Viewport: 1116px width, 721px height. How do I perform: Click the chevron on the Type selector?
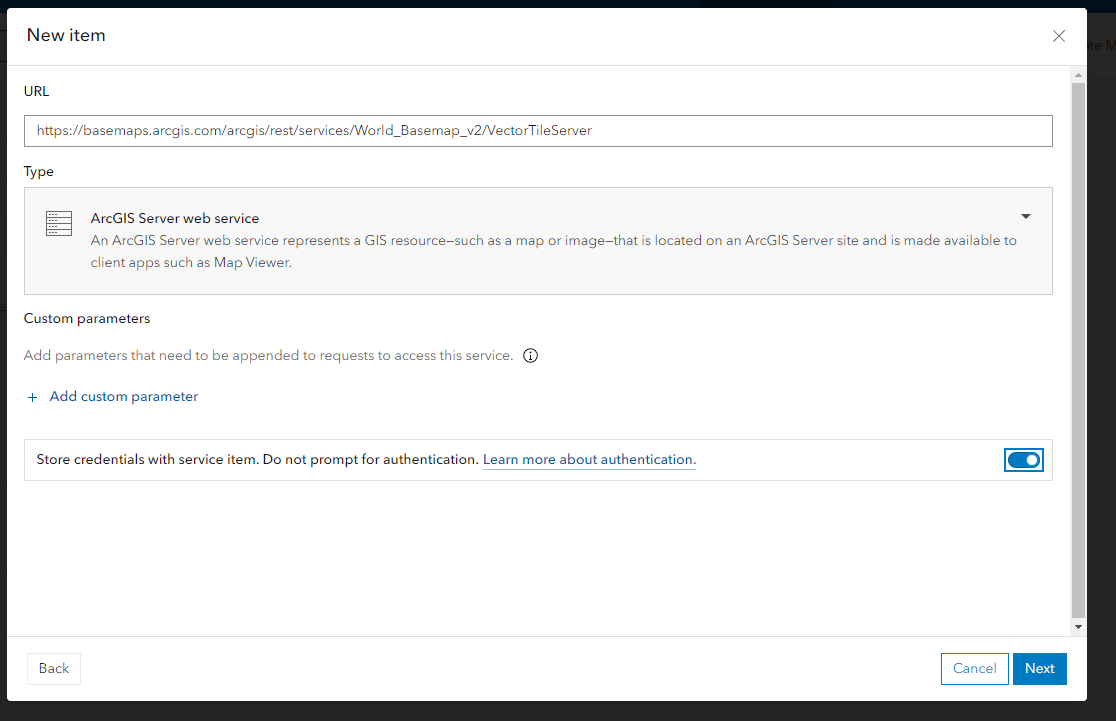click(1025, 216)
